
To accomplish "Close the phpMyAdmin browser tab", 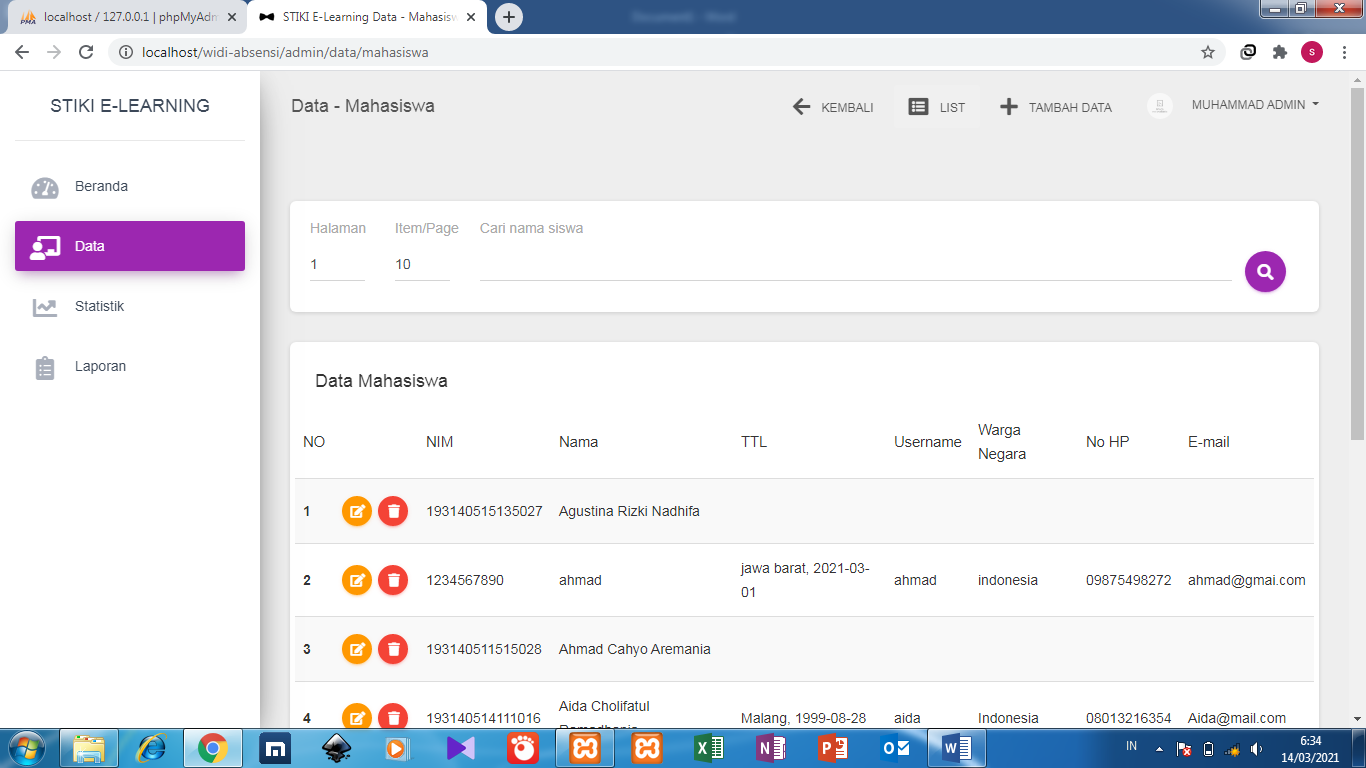I will [x=232, y=17].
